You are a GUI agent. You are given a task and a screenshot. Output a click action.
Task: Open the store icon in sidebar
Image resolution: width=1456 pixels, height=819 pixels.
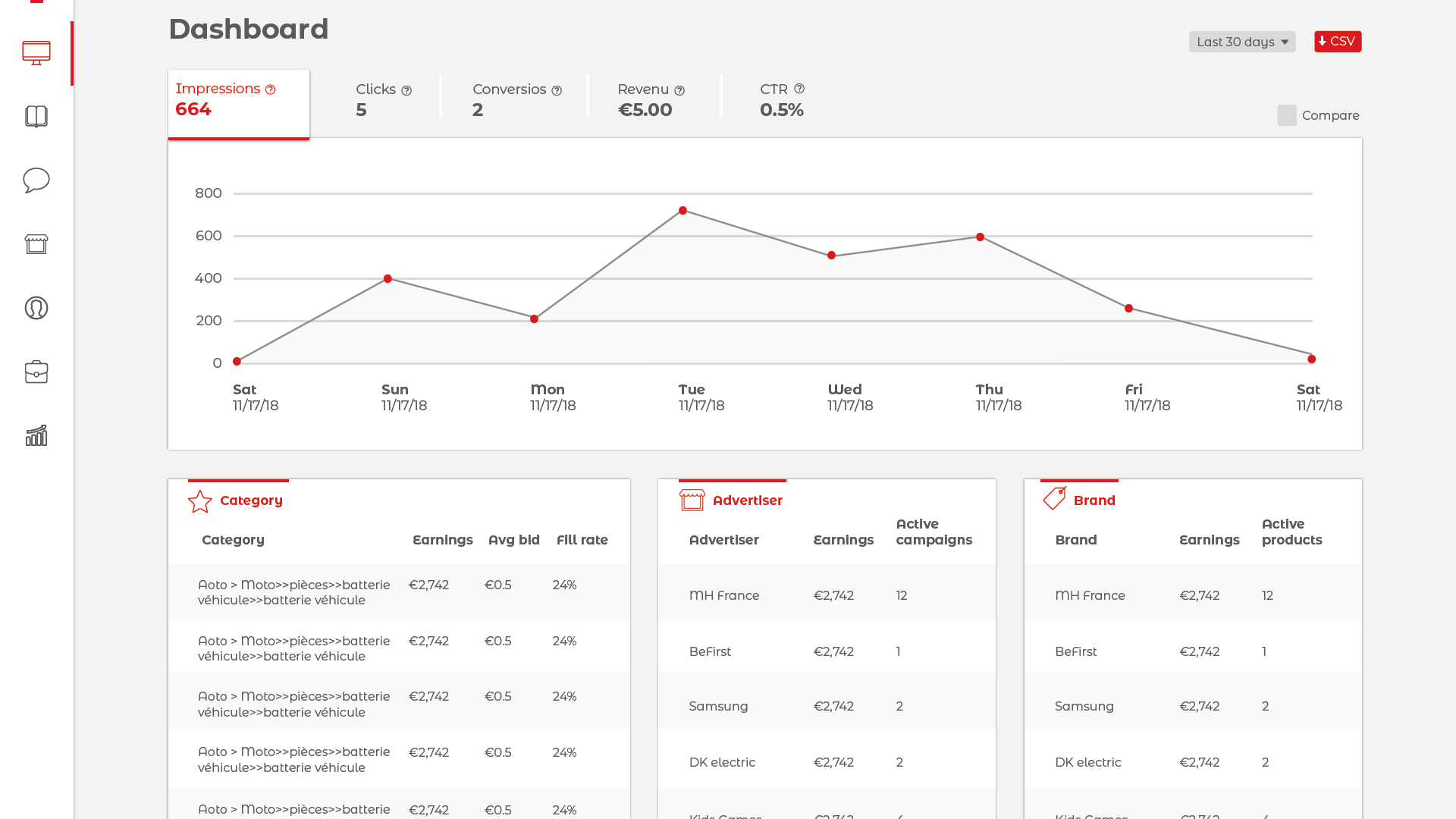click(36, 244)
